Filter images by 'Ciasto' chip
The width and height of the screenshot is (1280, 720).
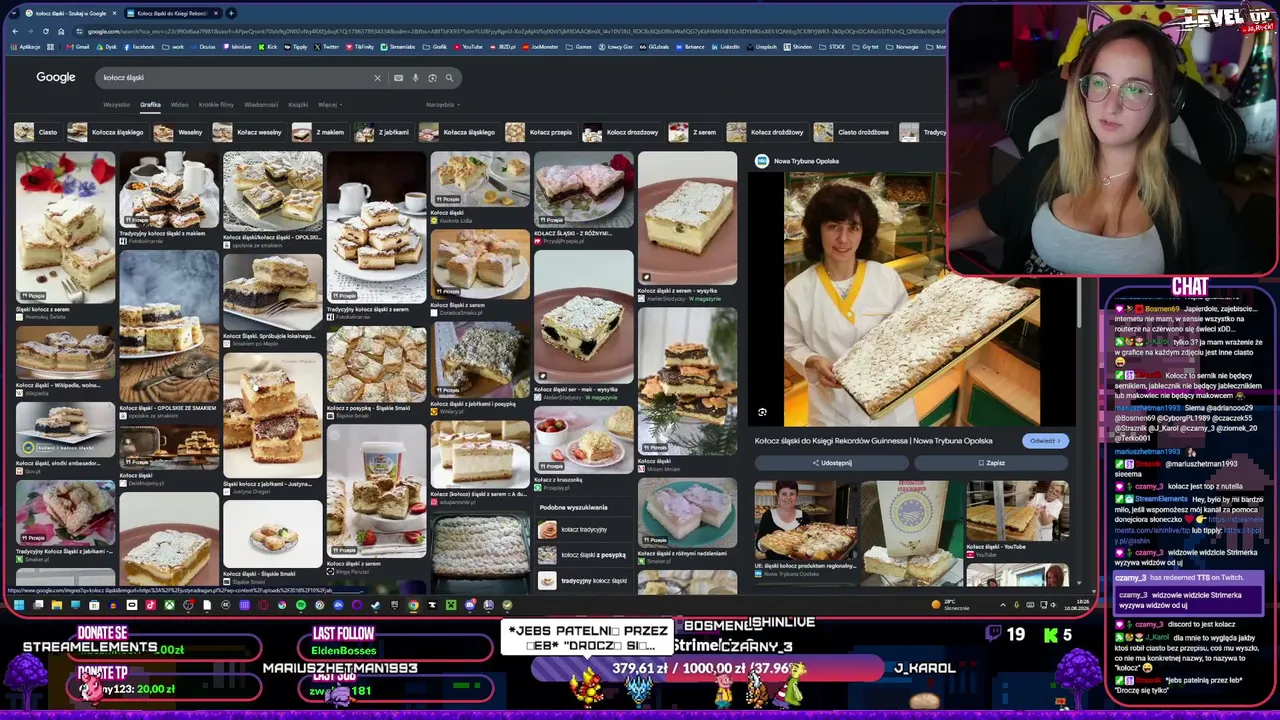tap(38, 132)
